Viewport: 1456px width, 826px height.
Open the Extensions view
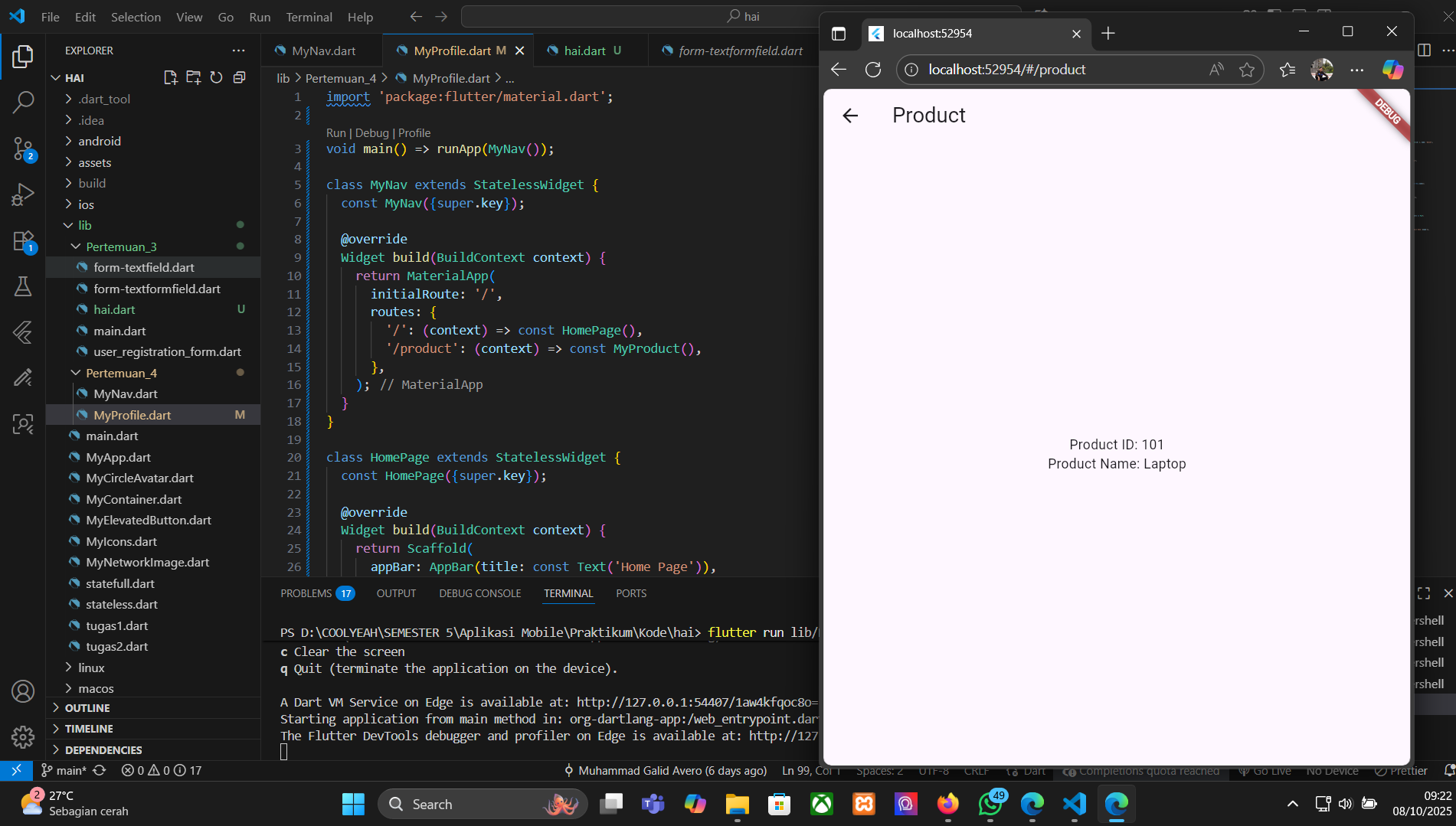pyautogui.click(x=23, y=241)
